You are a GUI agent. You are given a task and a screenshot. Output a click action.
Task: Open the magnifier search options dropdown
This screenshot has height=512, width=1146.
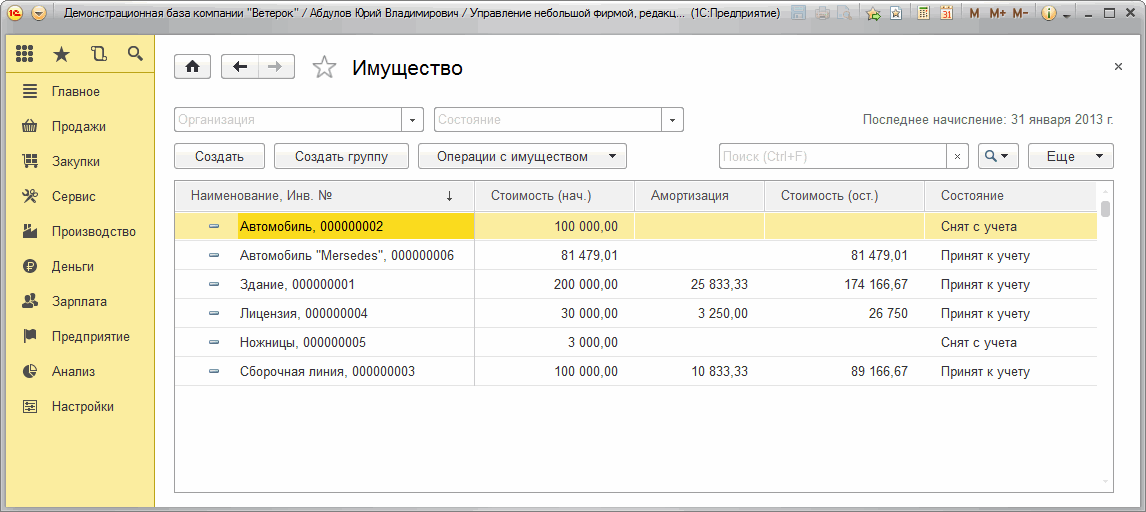(x=998, y=156)
